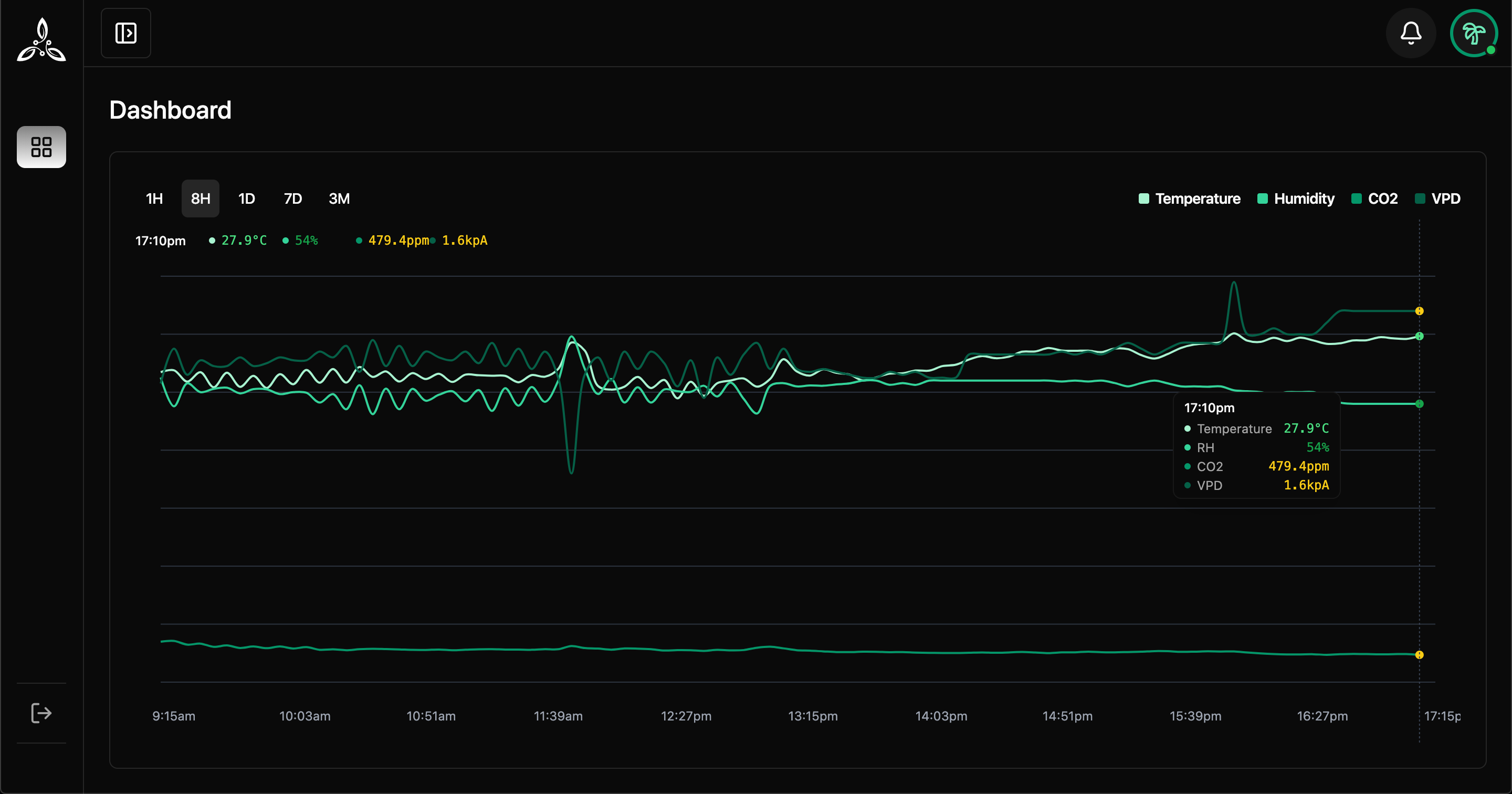The width and height of the screenshot is (1512, 794).
Task: Click the Humidity data point on hover line
Action: (x=1419, y=403)
